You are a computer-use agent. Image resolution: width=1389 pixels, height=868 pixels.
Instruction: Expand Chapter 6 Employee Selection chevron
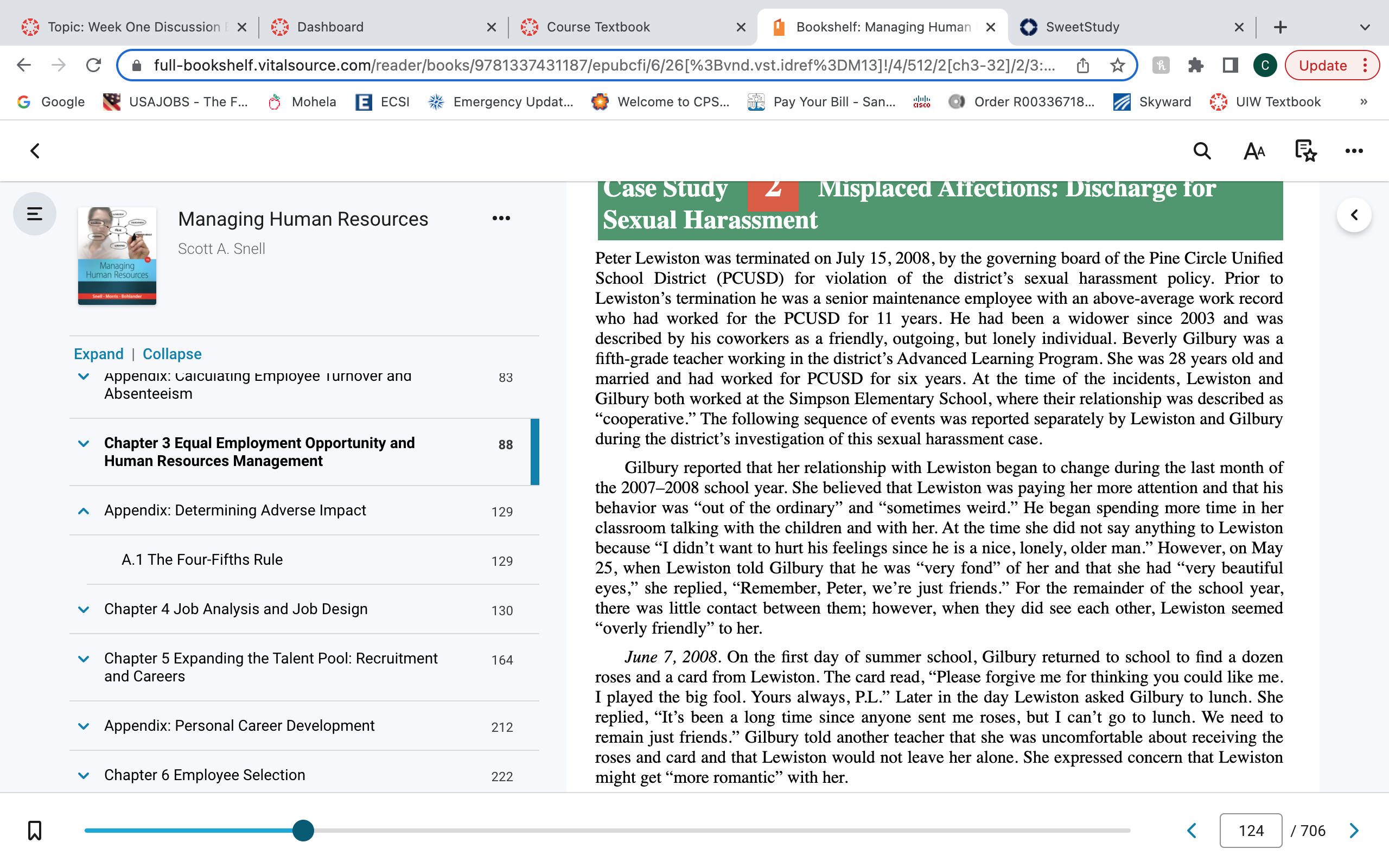click(x=84, y=776)
